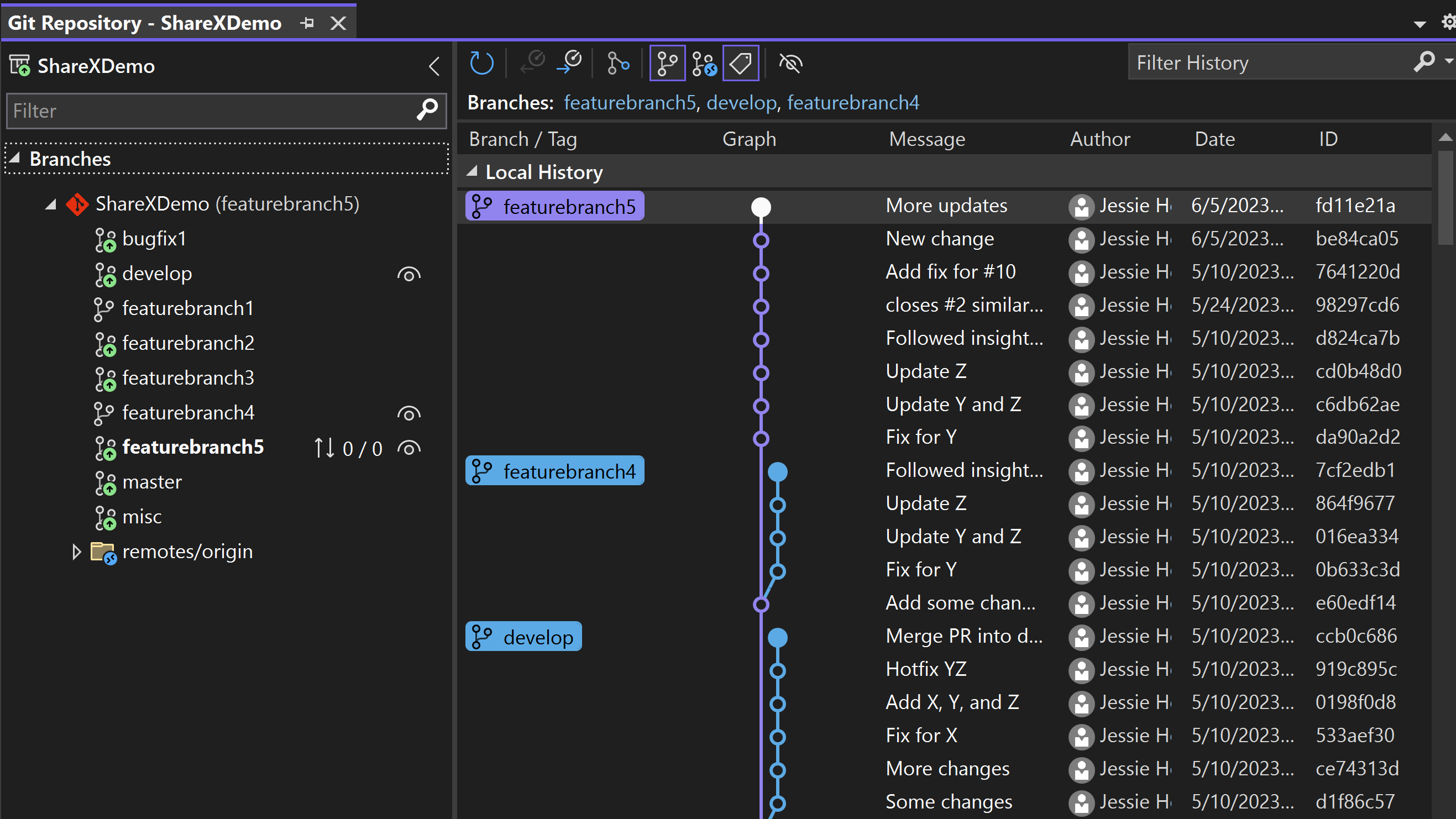
Task: Select the featurebranch5 branch item
Action: point(193,446)
